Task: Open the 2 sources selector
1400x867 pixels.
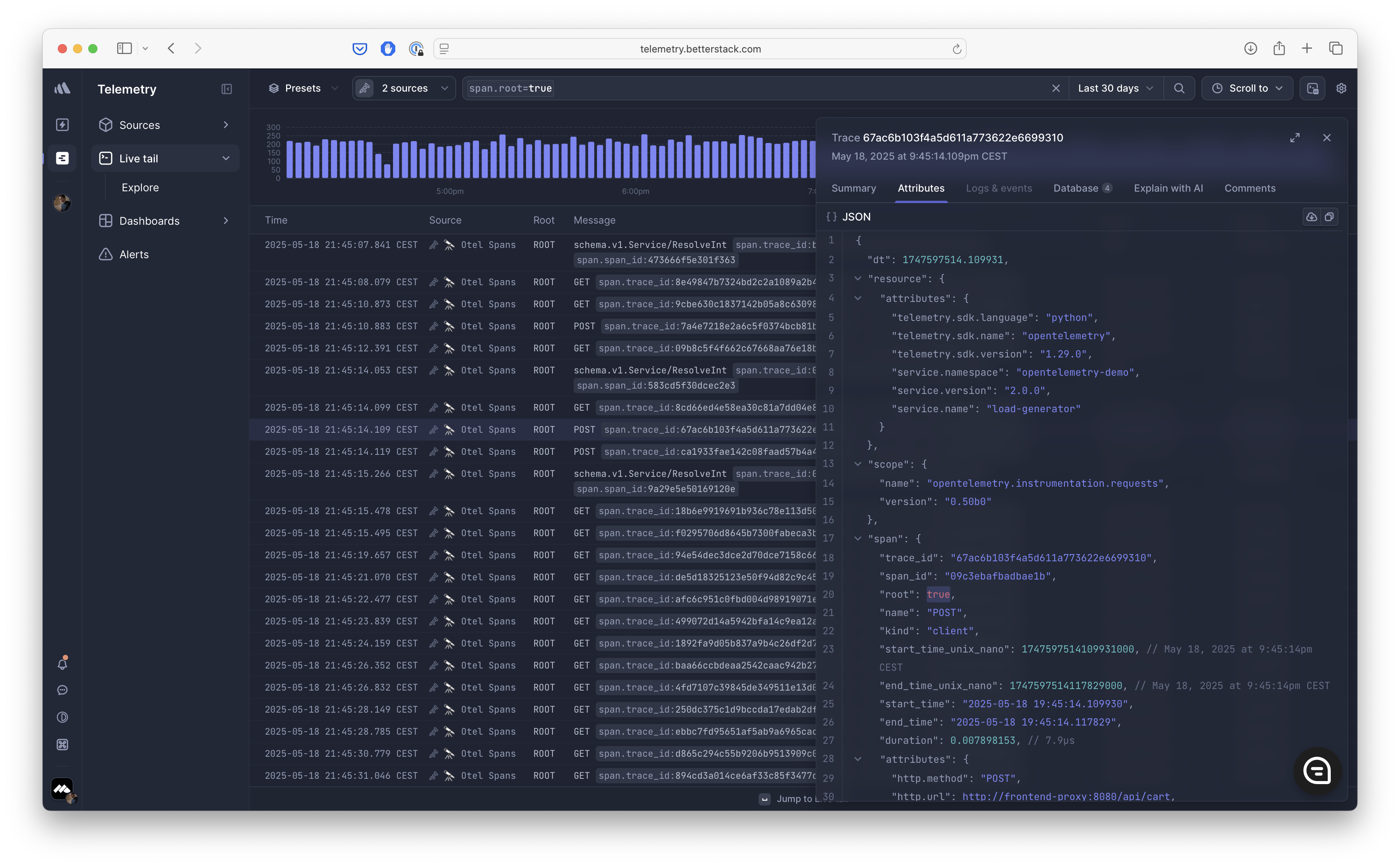Action: 403,88
